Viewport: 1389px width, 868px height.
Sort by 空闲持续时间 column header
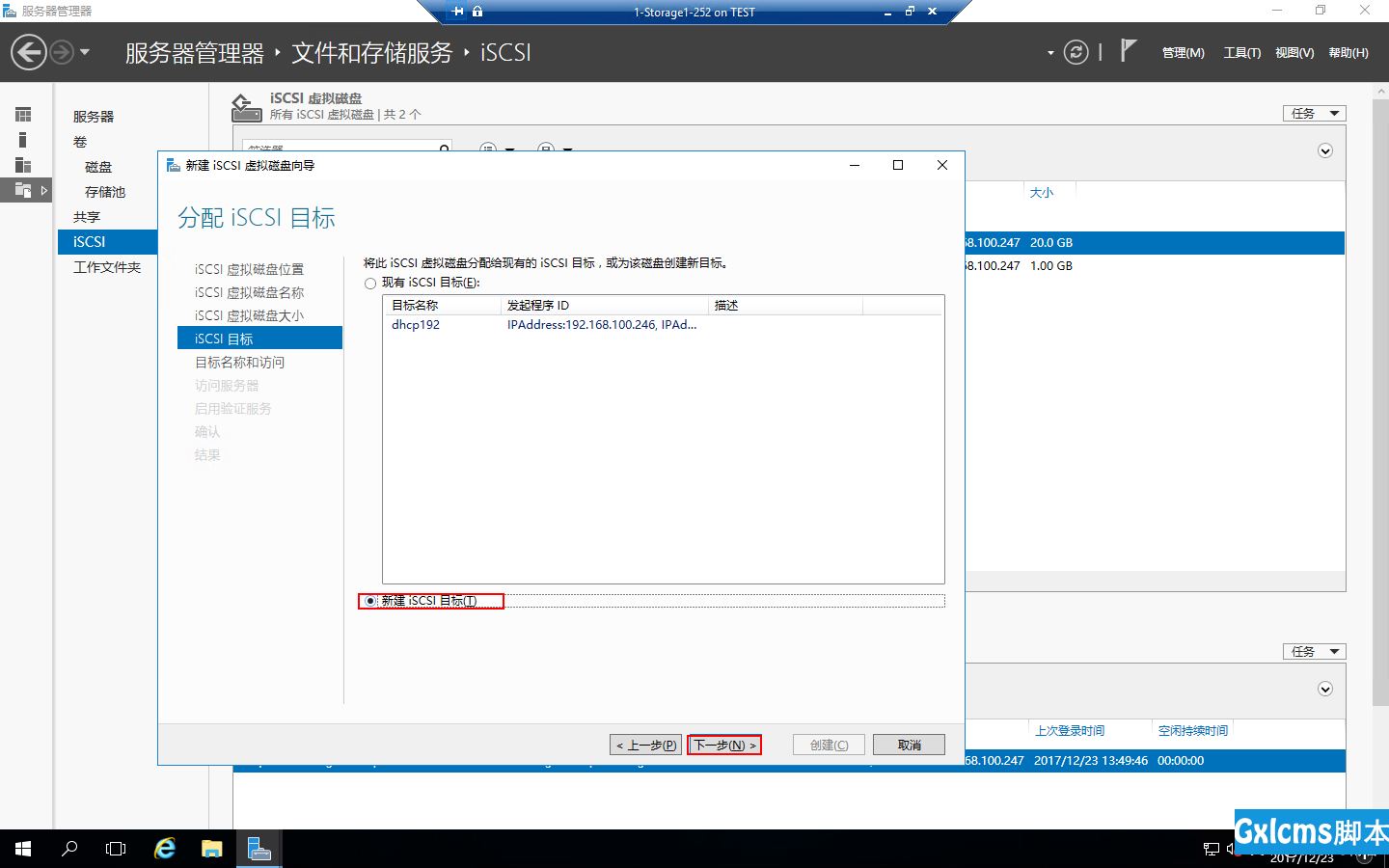point(1193,731)
